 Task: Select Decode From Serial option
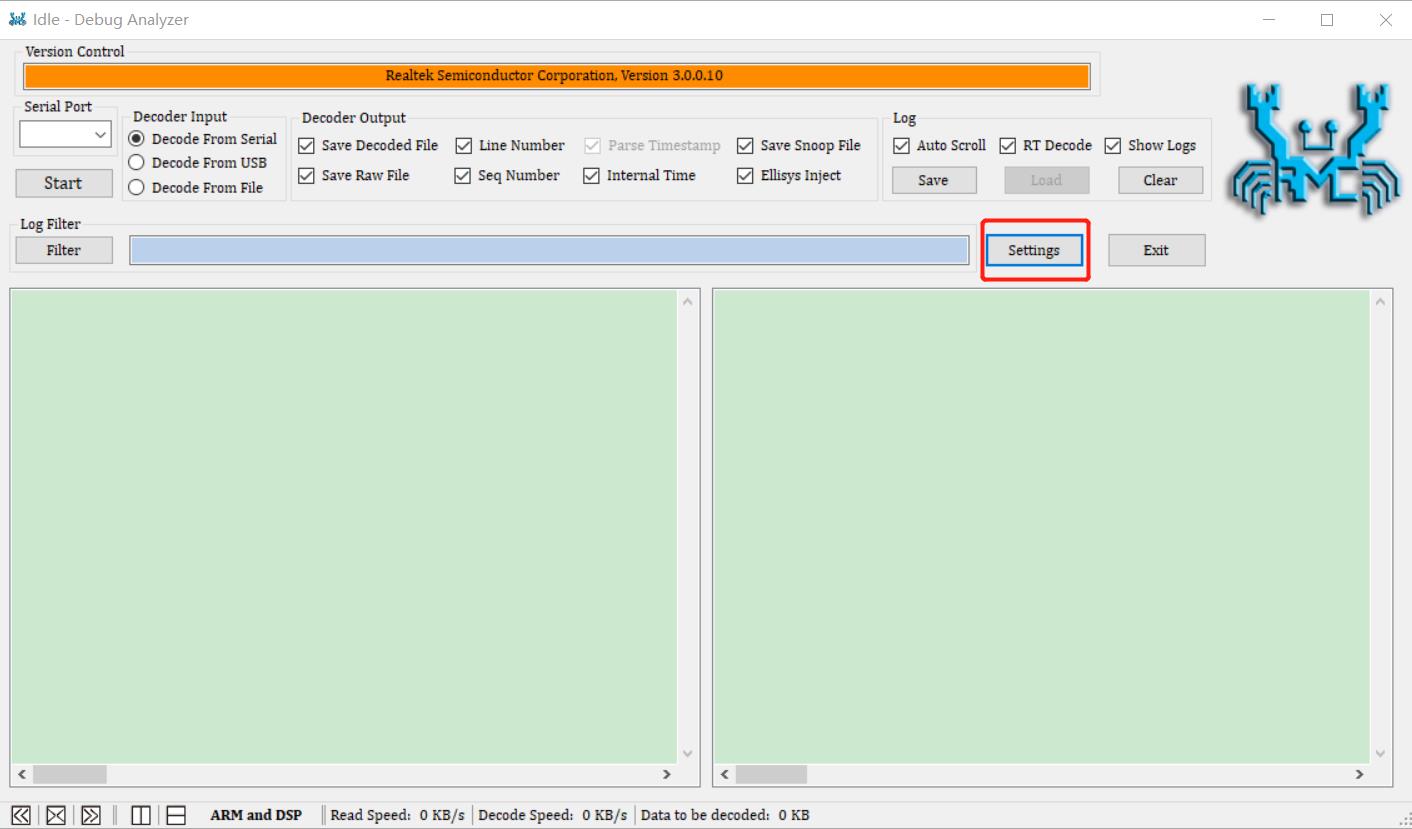[x=204, y=139]
